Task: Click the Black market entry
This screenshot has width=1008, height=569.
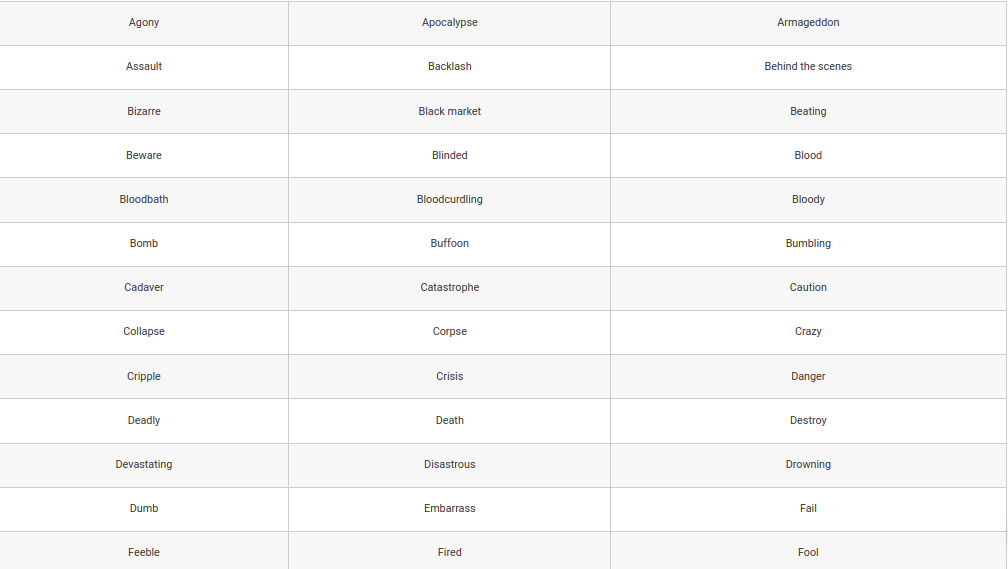Action: click(449, 111)
